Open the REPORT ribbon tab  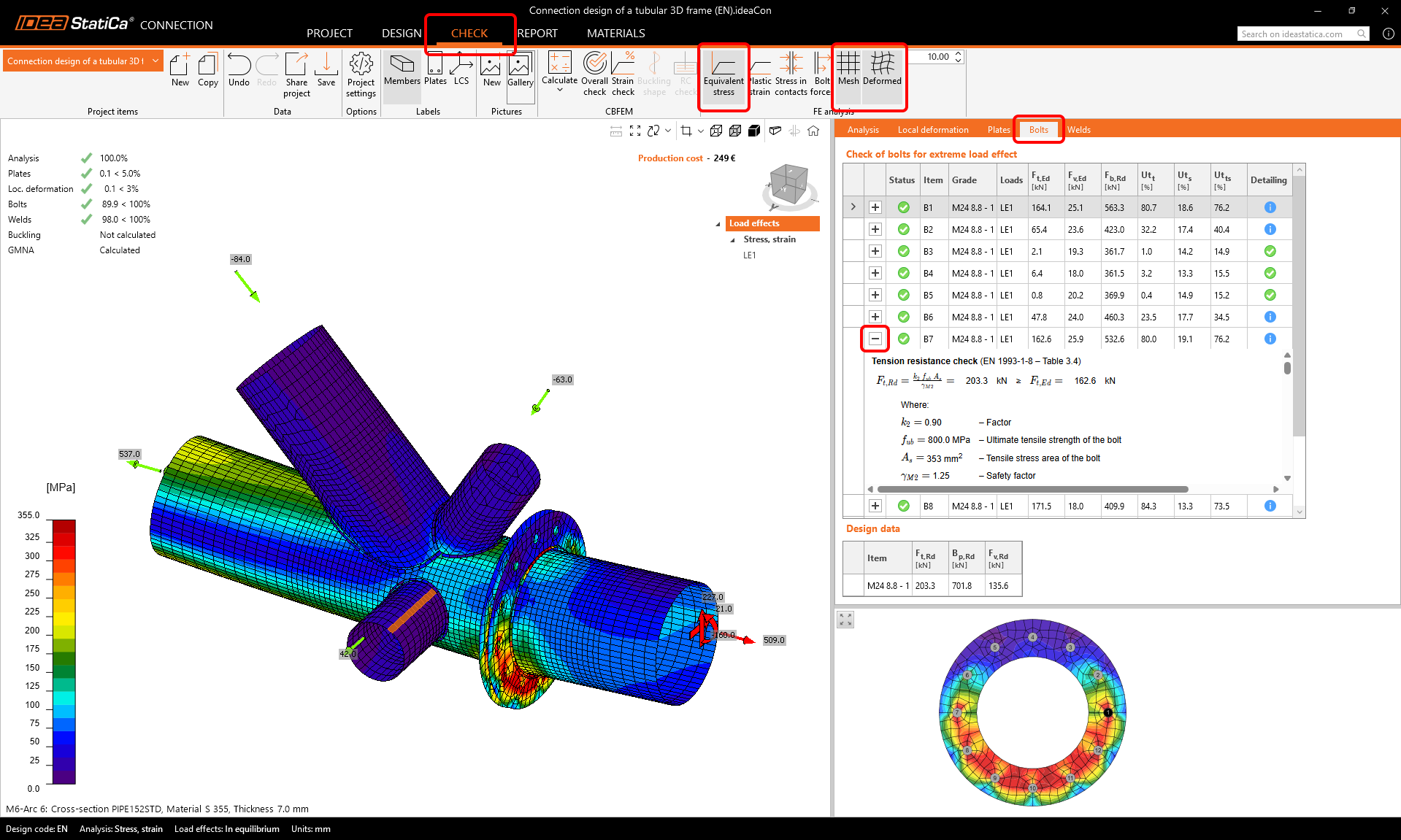click(537, 34)
